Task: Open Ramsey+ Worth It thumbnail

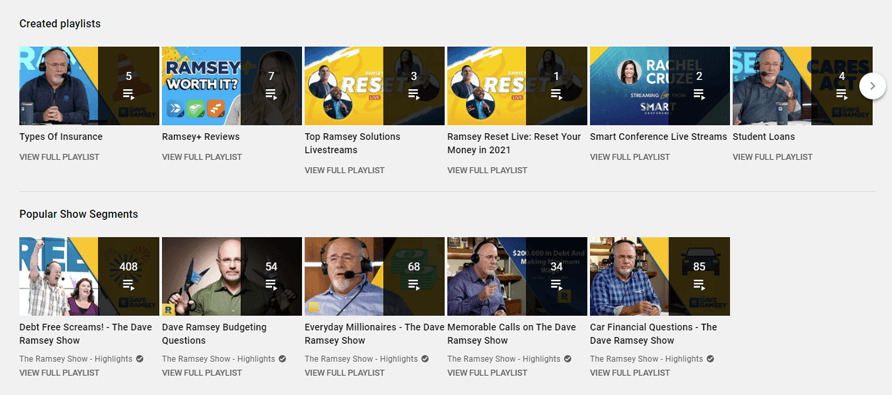Action: 232,86
